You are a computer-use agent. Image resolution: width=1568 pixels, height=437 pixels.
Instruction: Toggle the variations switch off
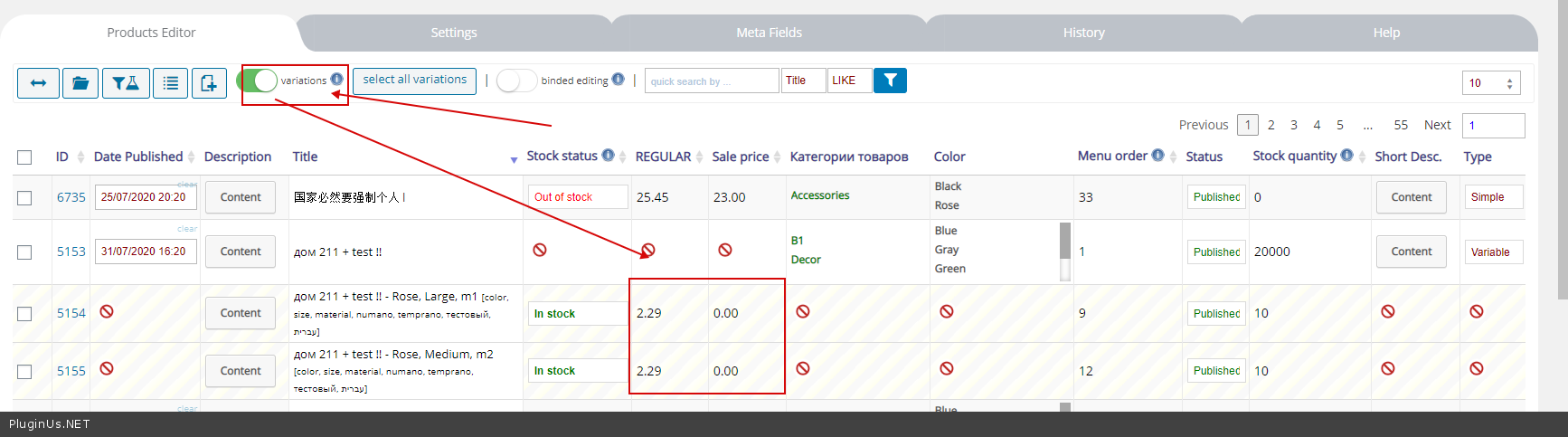coord(258,81)
